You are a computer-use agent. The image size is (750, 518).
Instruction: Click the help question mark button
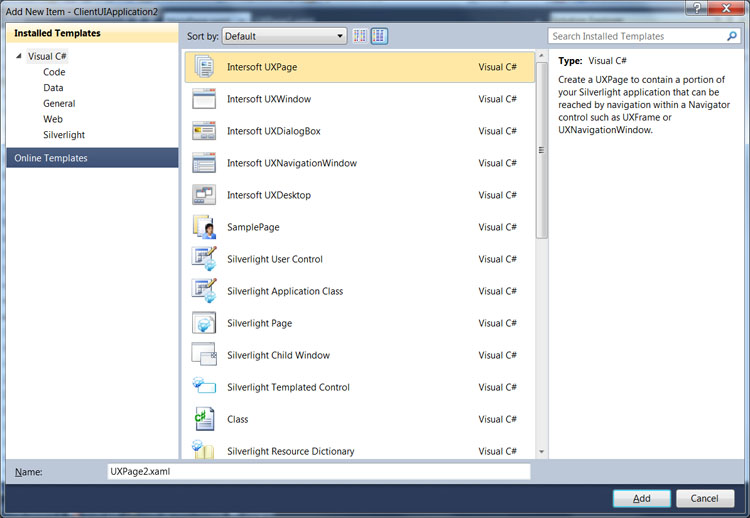pyautogui.click(x=697, y=8)
